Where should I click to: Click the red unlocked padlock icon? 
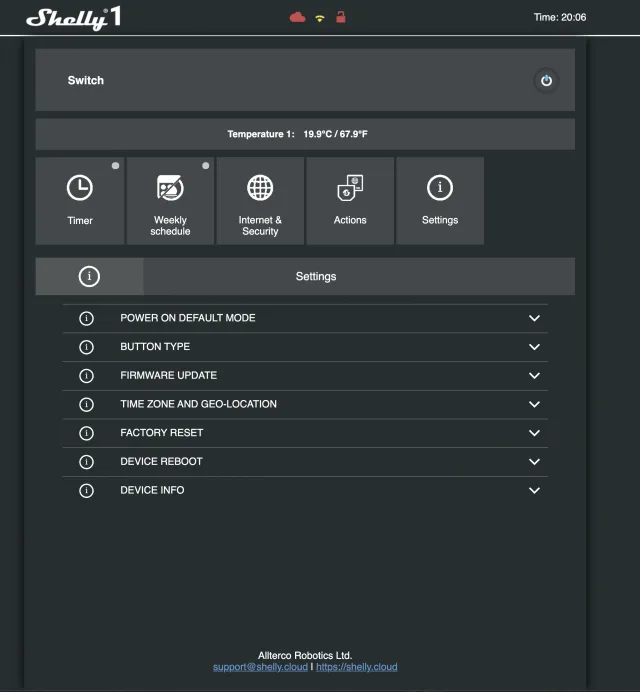pyautogui.click(x=341, y=17)
